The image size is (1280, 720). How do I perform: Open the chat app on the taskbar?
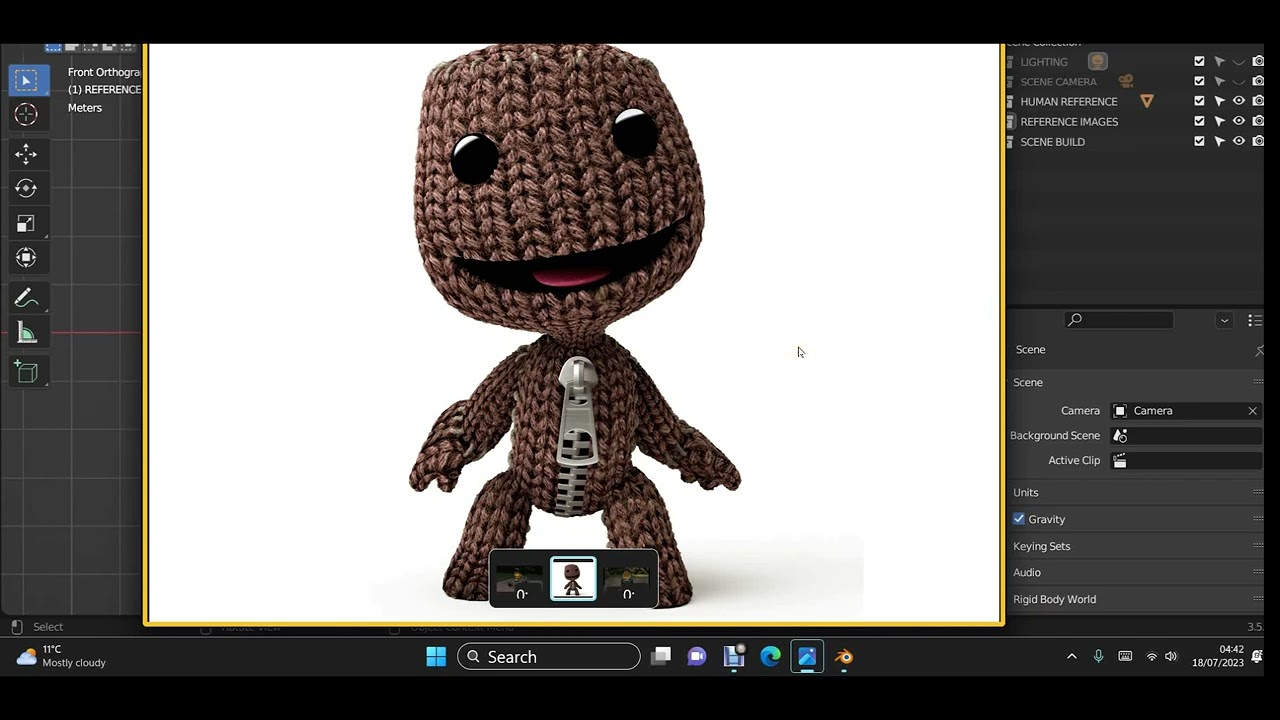(x=697, y=657)
